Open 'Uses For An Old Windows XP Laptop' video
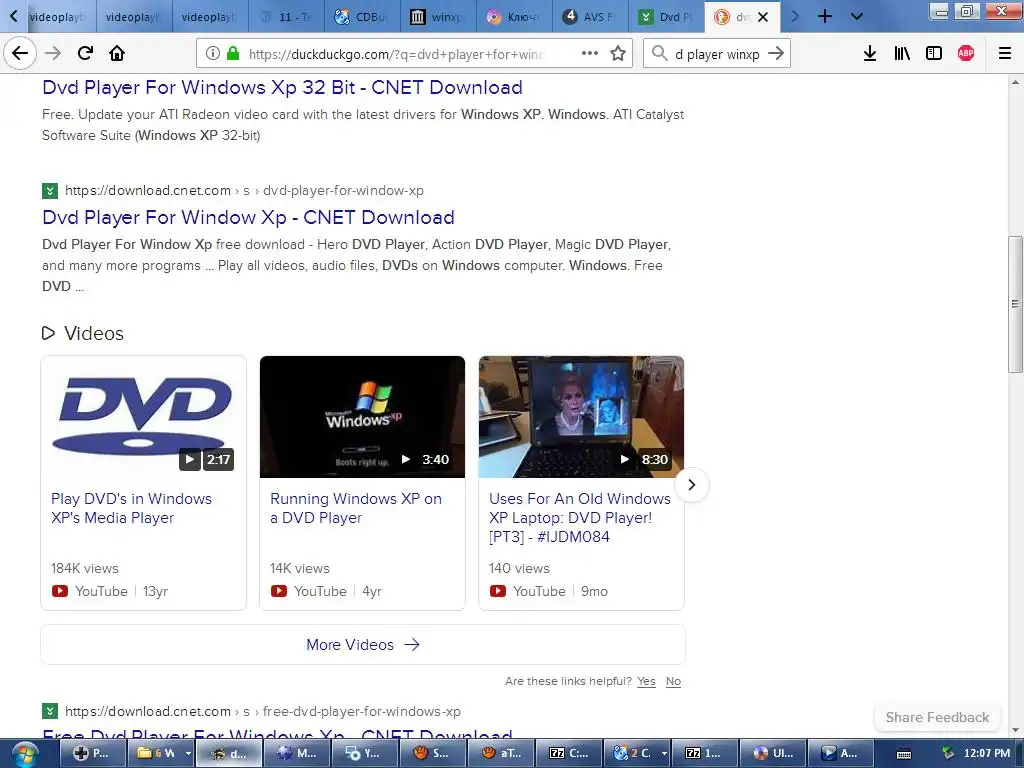Screen dimensions: 1024x768 [x=580, y=517]
